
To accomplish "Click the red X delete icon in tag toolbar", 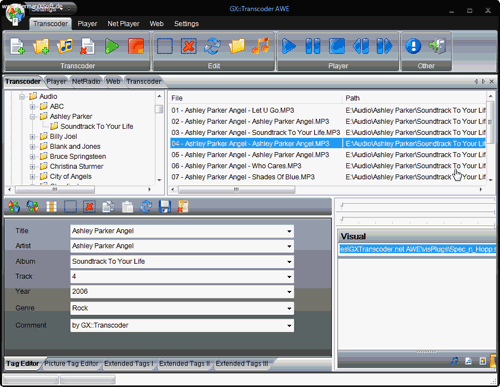I will [89, 207].
